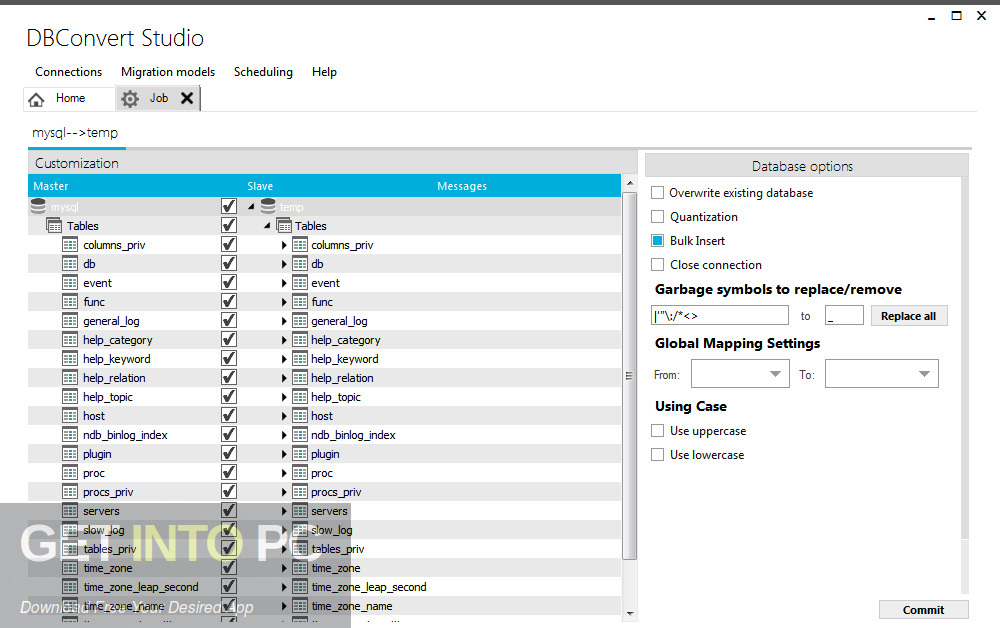Close the Job tab with X

point(187,98)
